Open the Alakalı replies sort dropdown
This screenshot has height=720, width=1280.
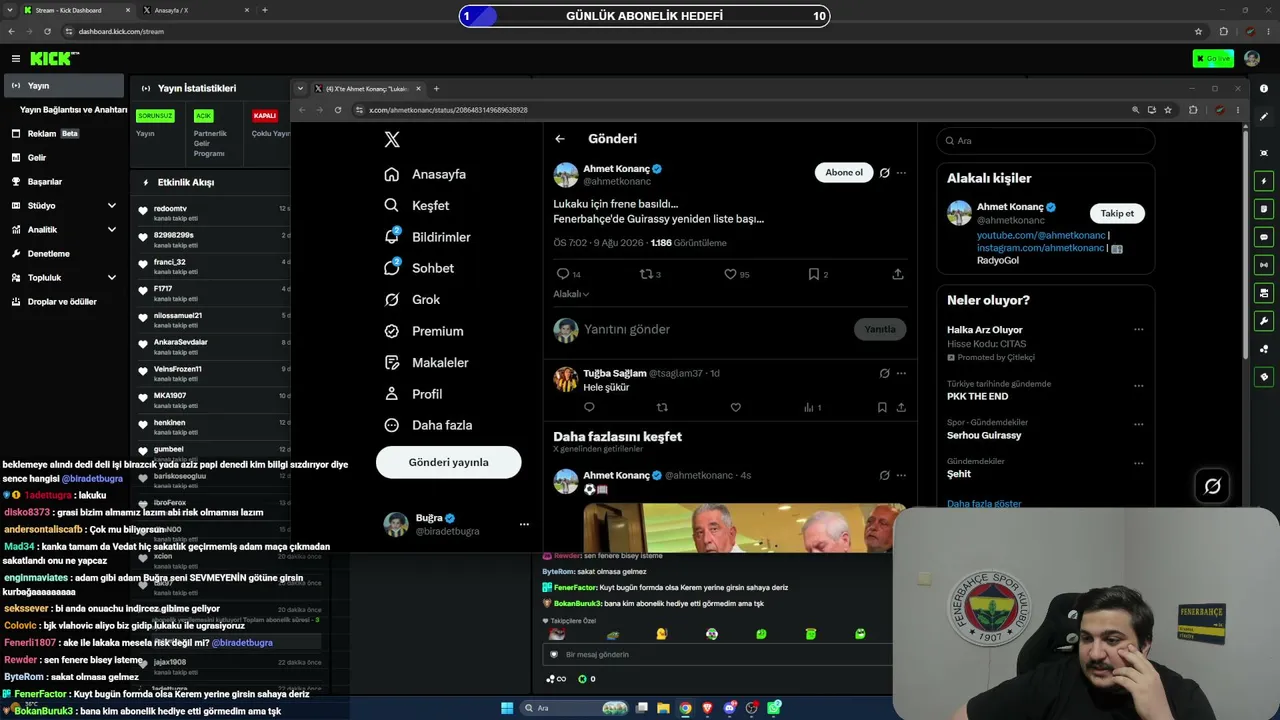[x=571, y=294]
